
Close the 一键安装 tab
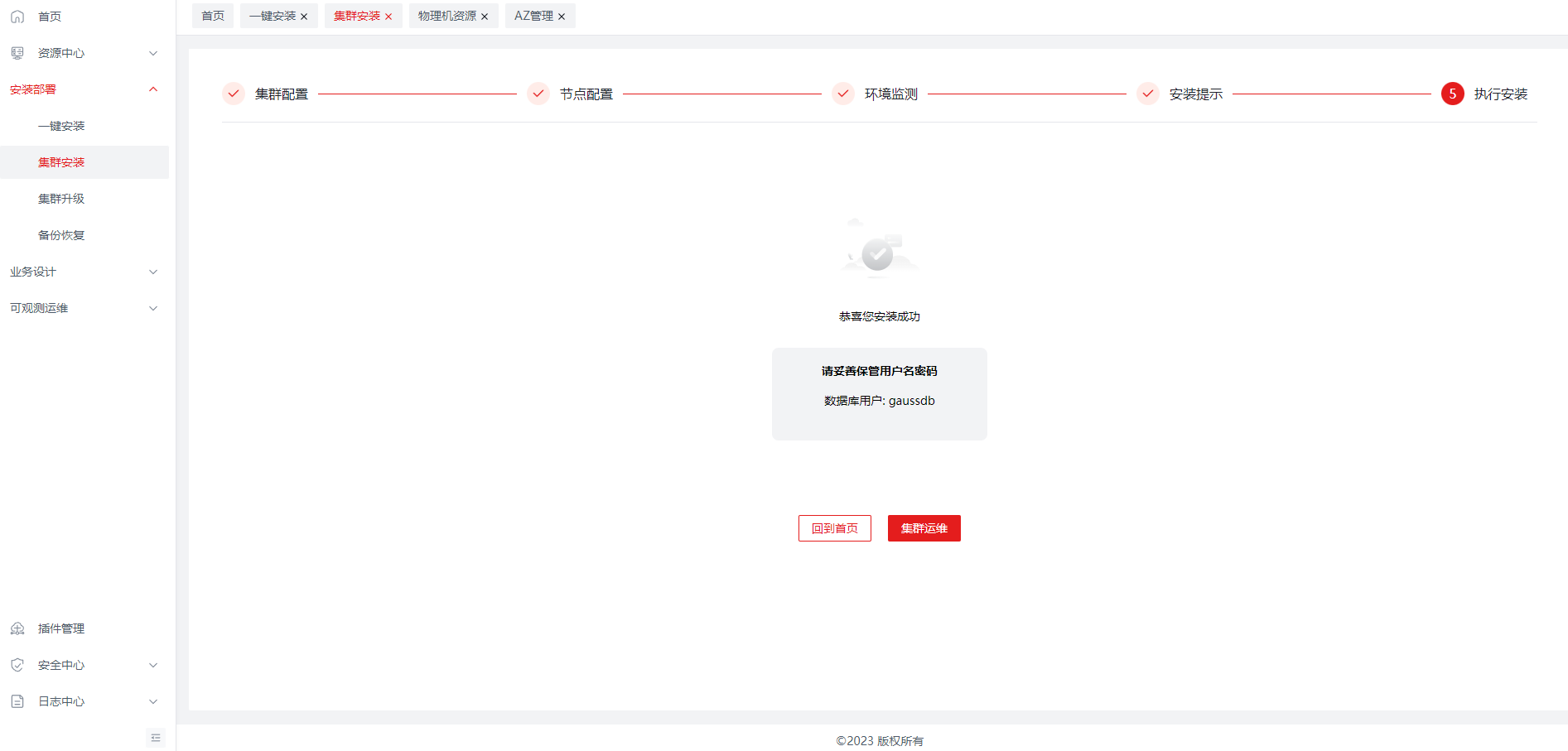304,17
